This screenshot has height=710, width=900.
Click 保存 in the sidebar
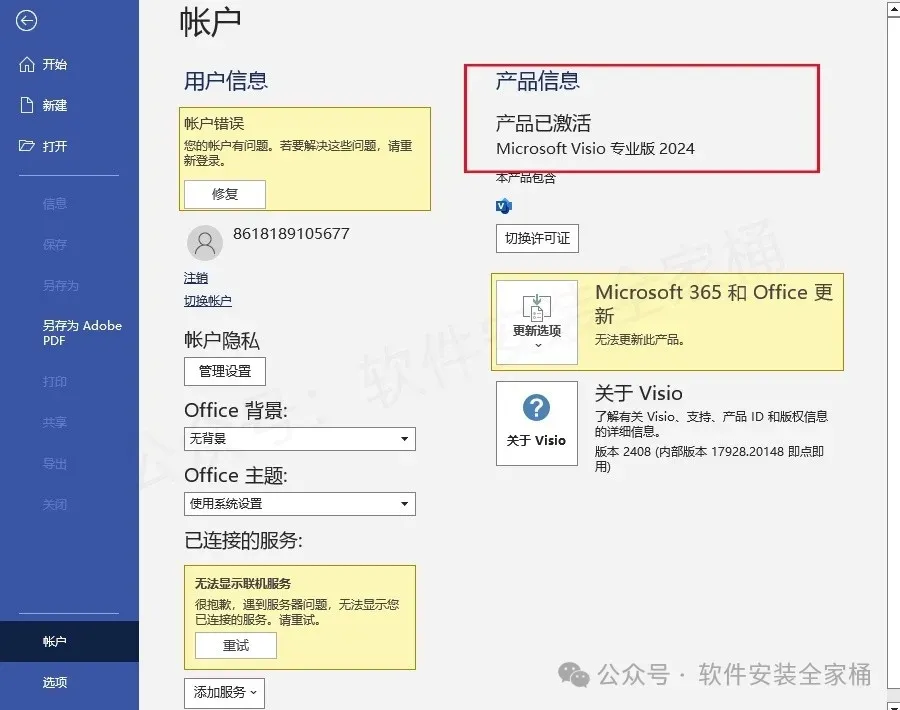(x=55, y=245)
